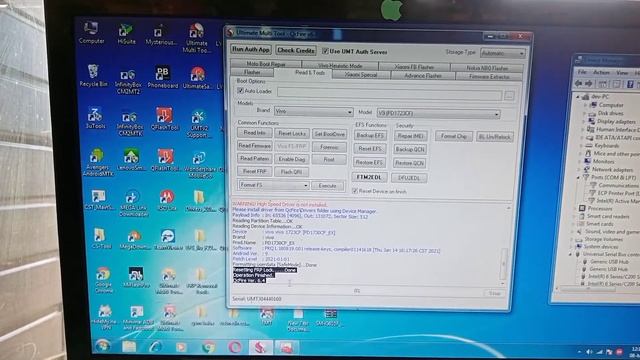Toggle Reset Device on finish checkbox
Screen dimensions: 640x360
355,191
